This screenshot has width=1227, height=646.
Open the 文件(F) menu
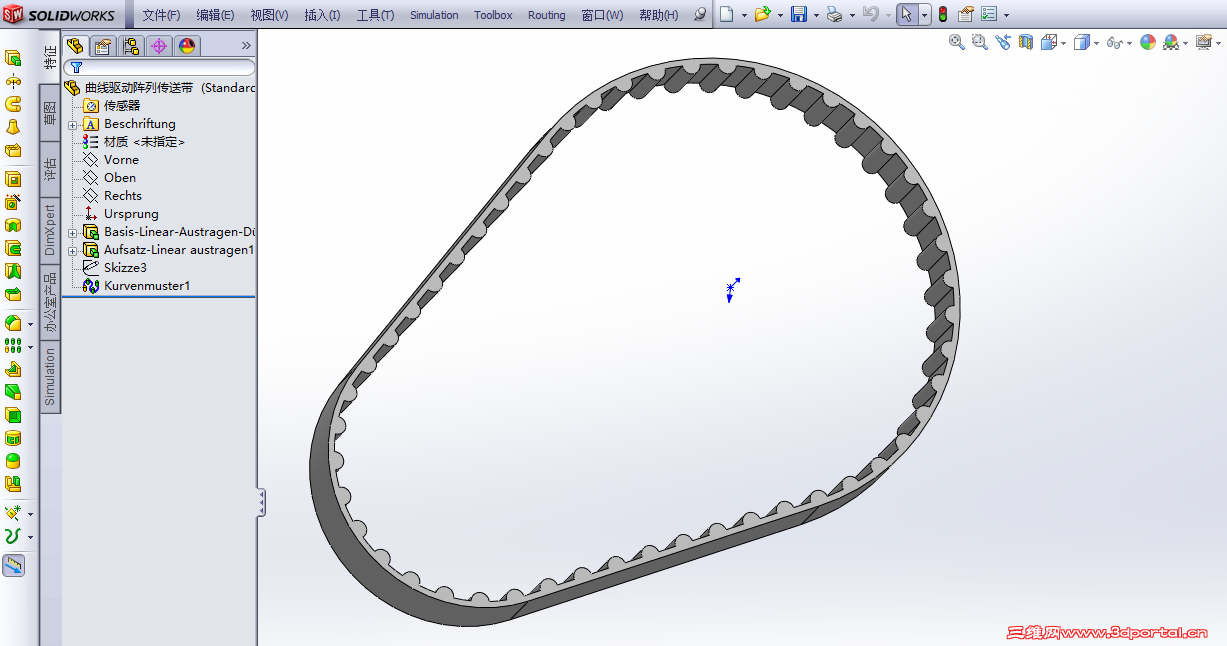click(161, 15)
